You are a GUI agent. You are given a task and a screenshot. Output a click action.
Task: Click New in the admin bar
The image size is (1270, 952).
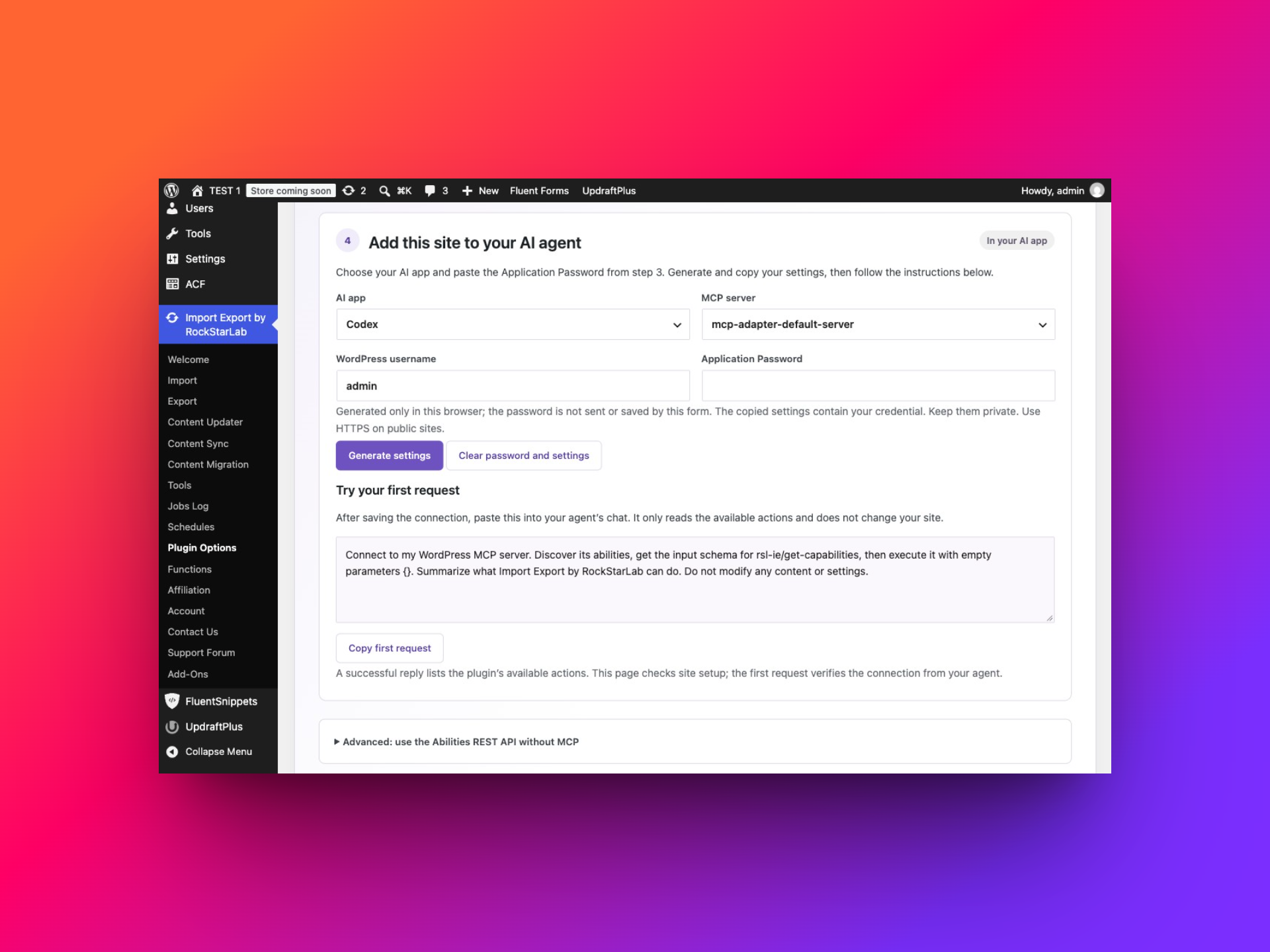[489, 190]
